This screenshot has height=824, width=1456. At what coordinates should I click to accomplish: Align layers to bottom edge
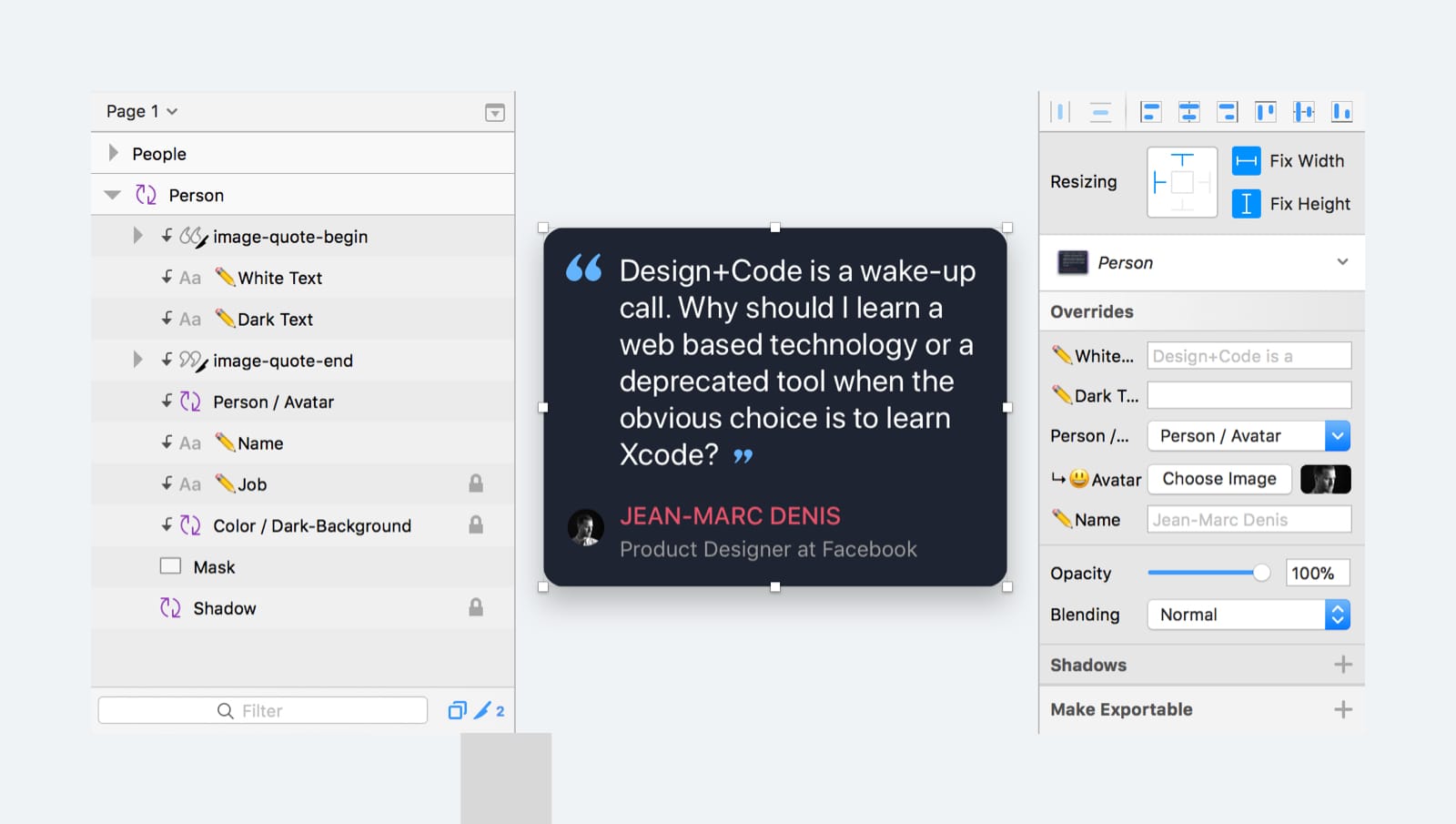point(1341,112)
